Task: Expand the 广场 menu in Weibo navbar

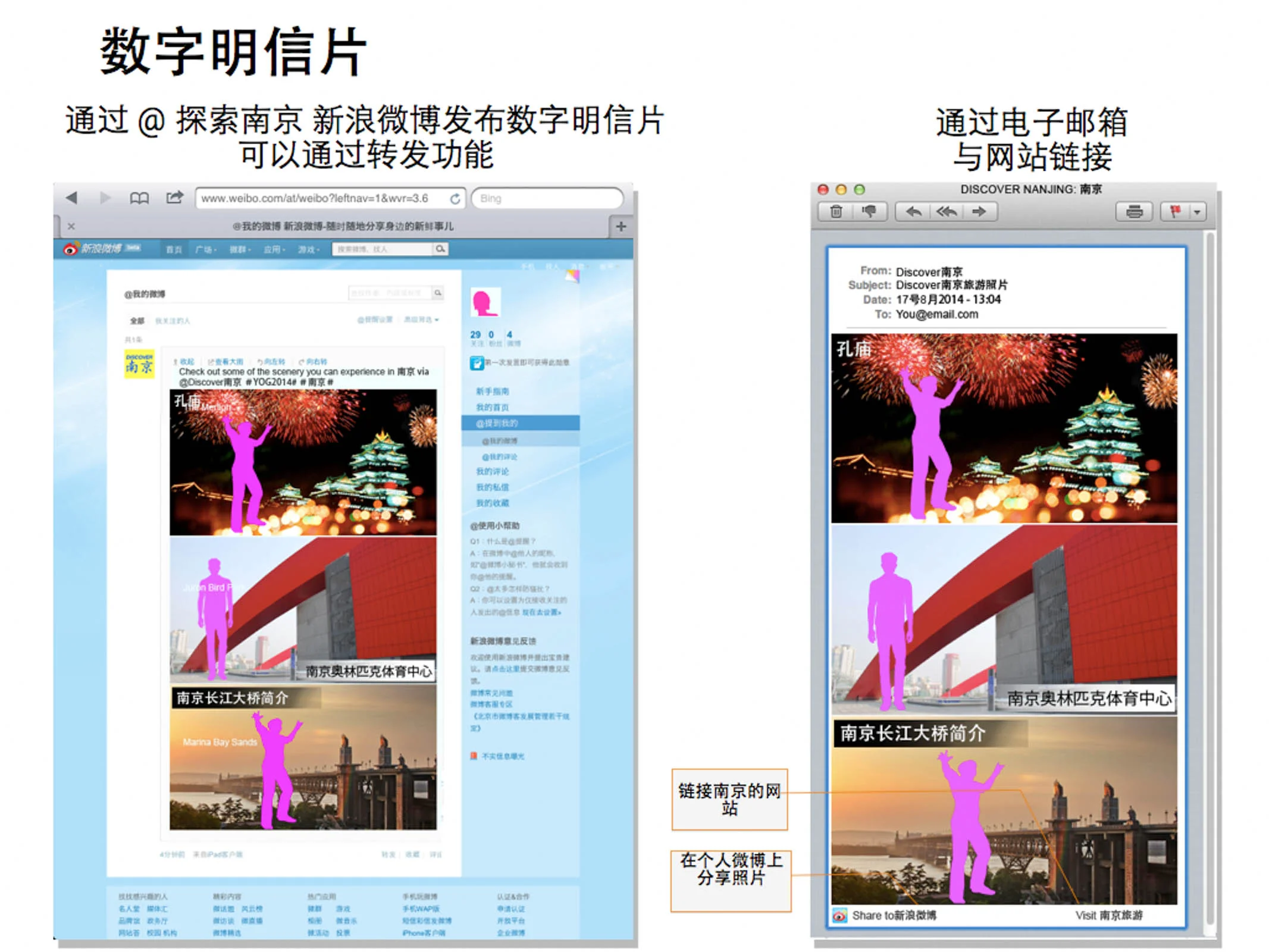Action: pyautogui.click(x=206, y=249)
